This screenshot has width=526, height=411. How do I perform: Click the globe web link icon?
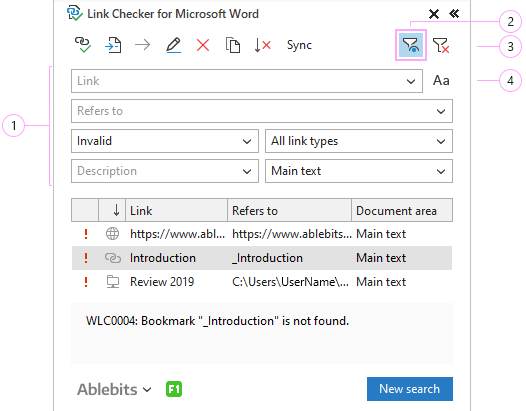pos(112,234)
